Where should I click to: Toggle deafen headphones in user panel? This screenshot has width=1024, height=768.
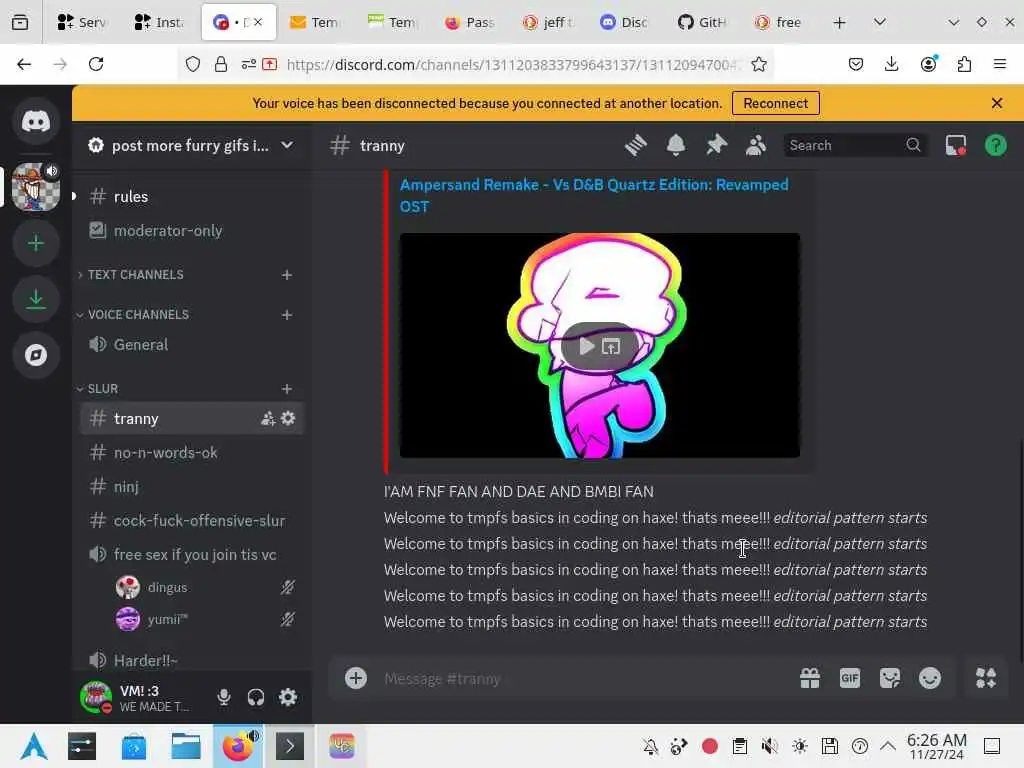coord(255,697)
